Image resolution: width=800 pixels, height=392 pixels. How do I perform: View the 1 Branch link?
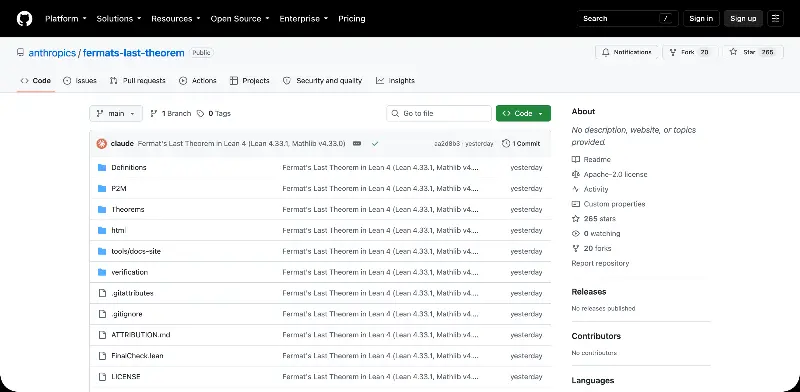point(170,113)
